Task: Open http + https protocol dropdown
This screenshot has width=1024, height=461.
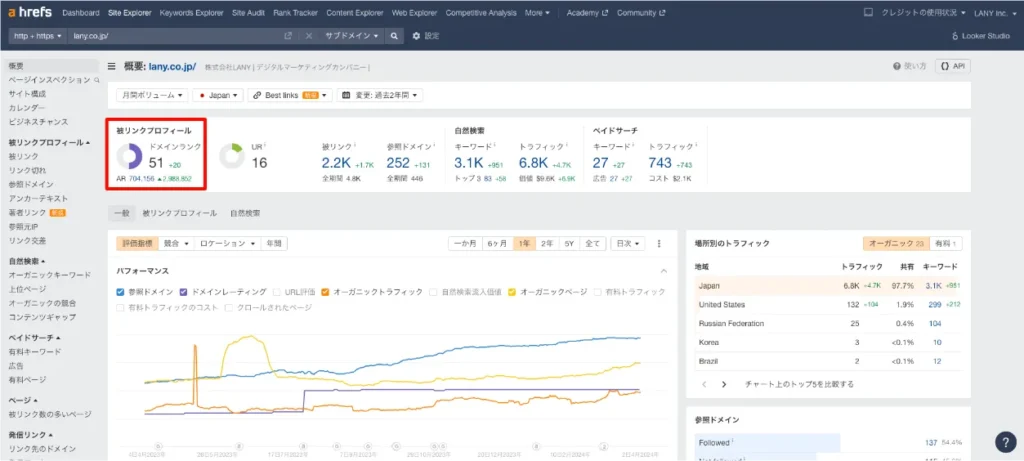Action: click(38, 36)
